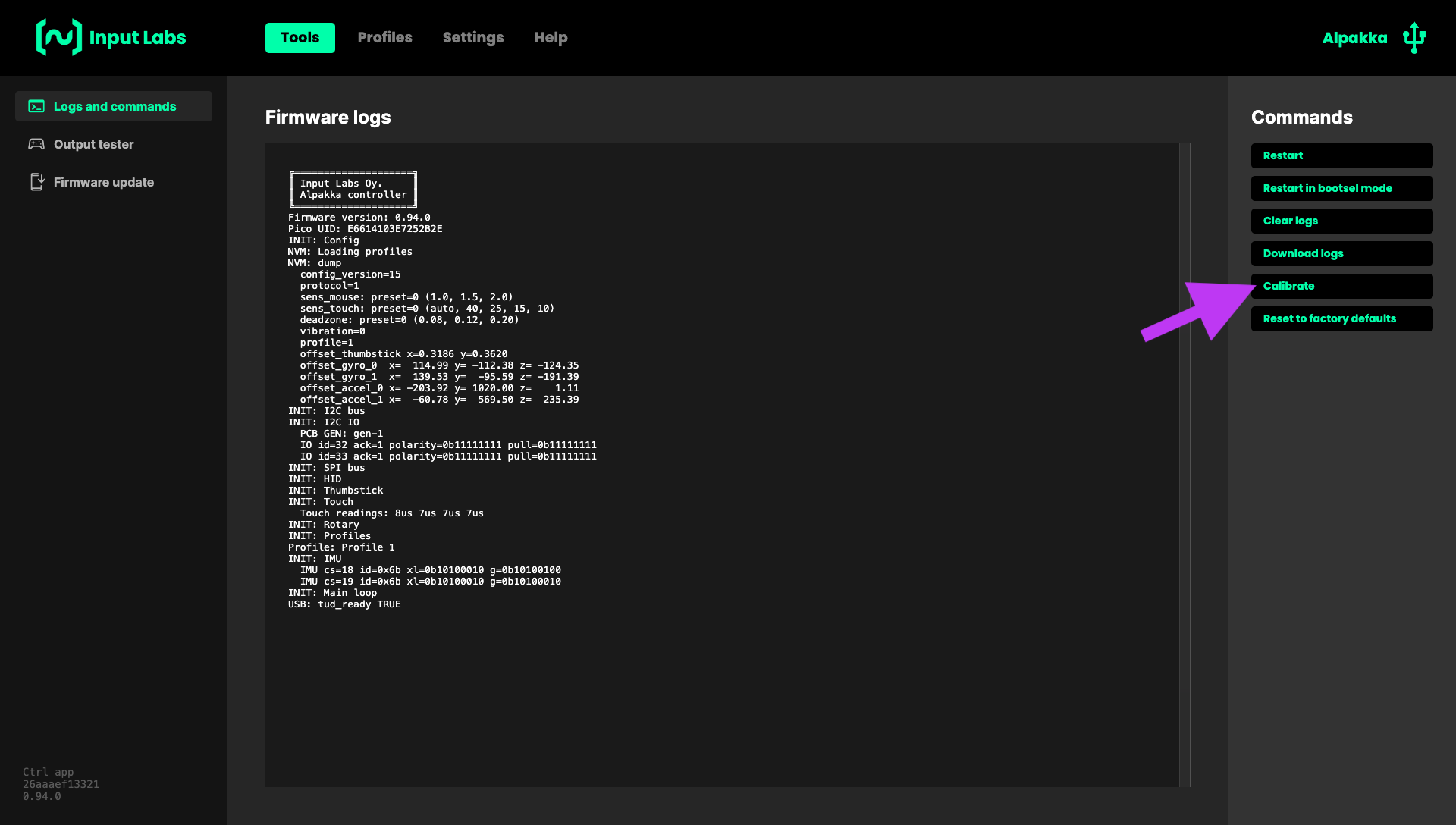Viewport: 1456px width, 825px height.
Task: Switch to the Profiles tab
Action: point(384,37)
